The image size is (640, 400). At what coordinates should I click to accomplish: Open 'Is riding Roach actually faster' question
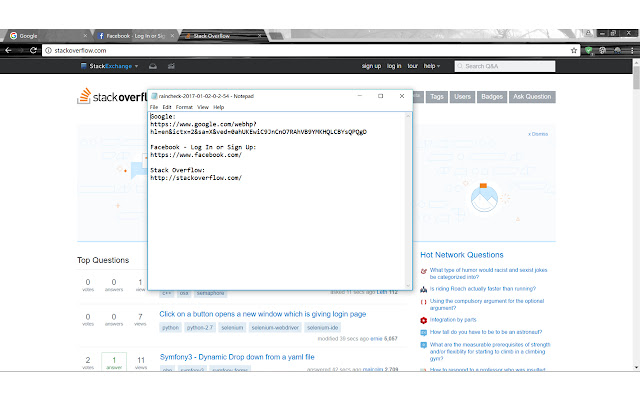[x=483, y=289]
